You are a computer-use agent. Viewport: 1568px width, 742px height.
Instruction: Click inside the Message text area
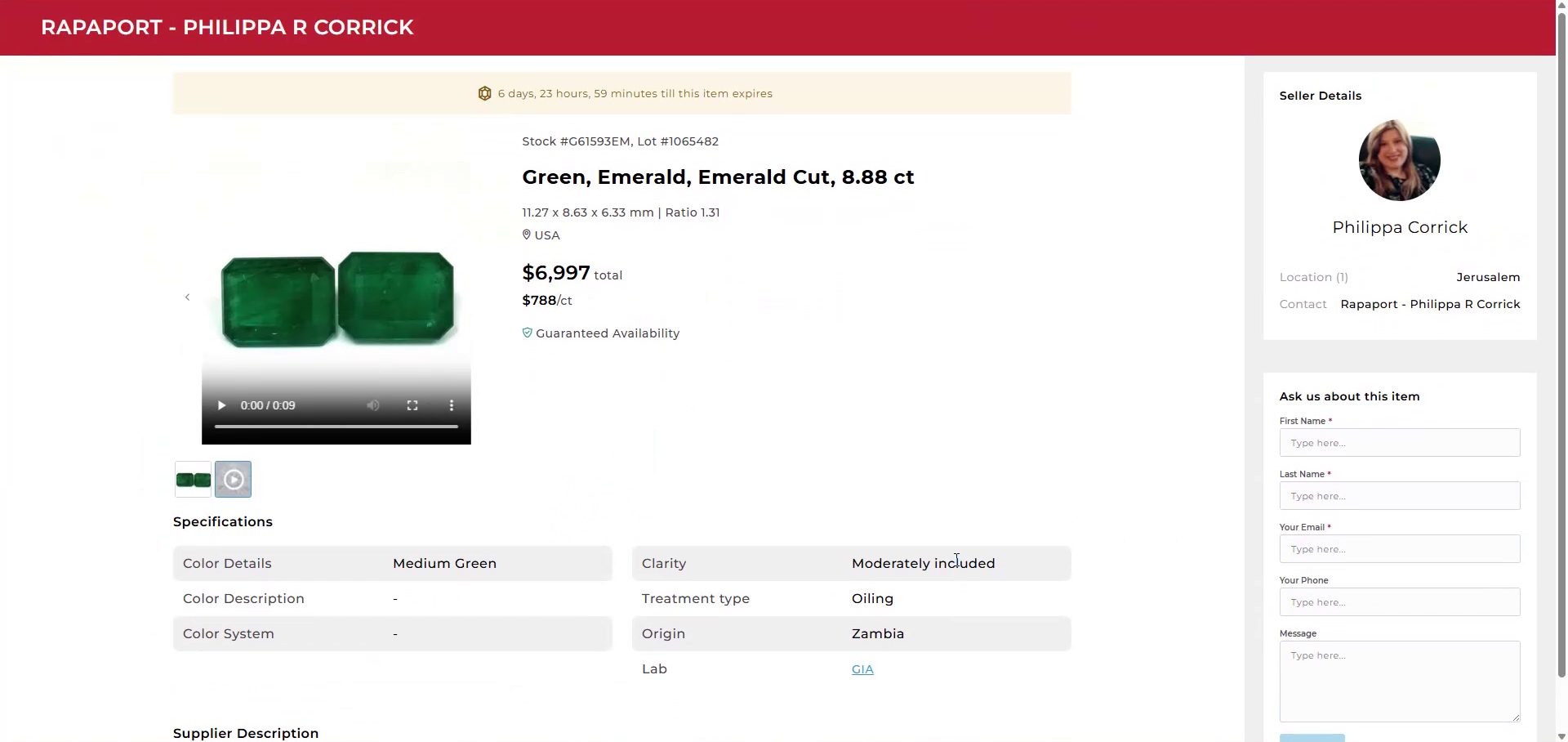point(1399,681)
